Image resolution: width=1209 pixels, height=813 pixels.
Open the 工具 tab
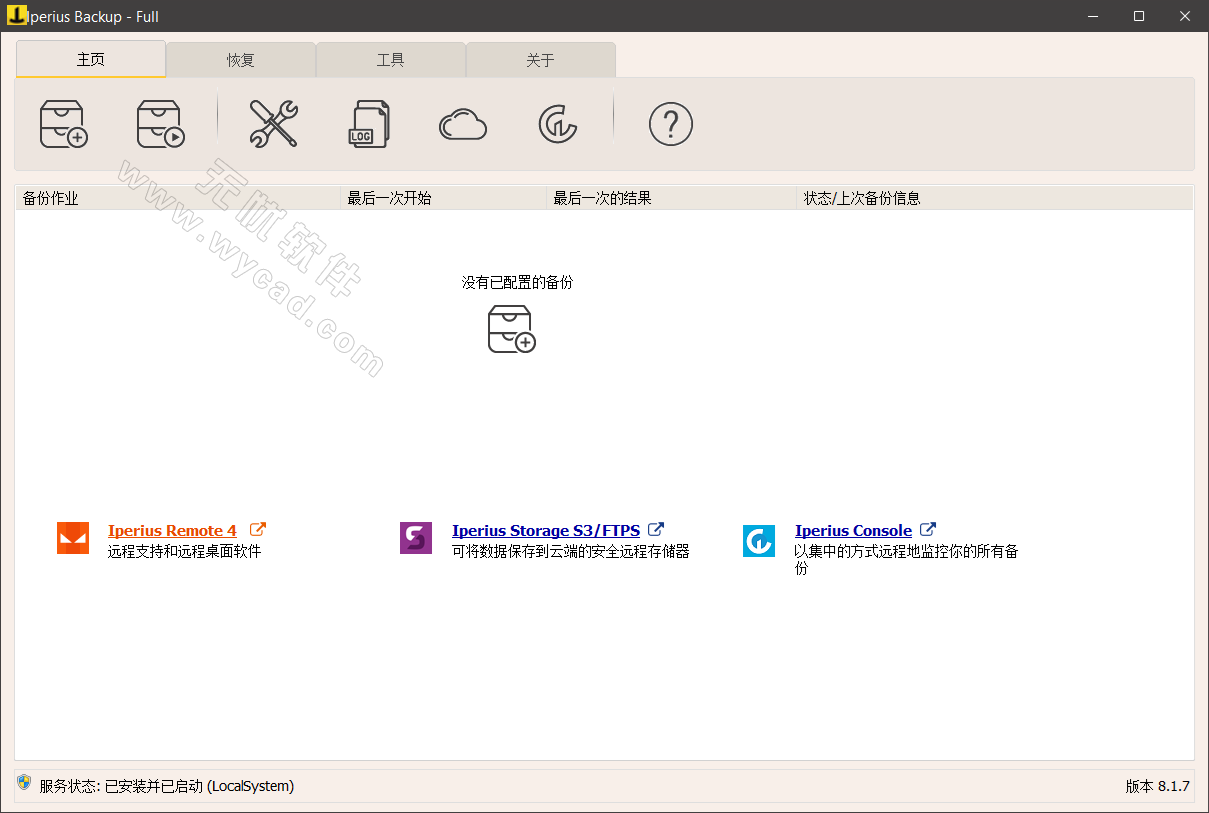[390, 60]
